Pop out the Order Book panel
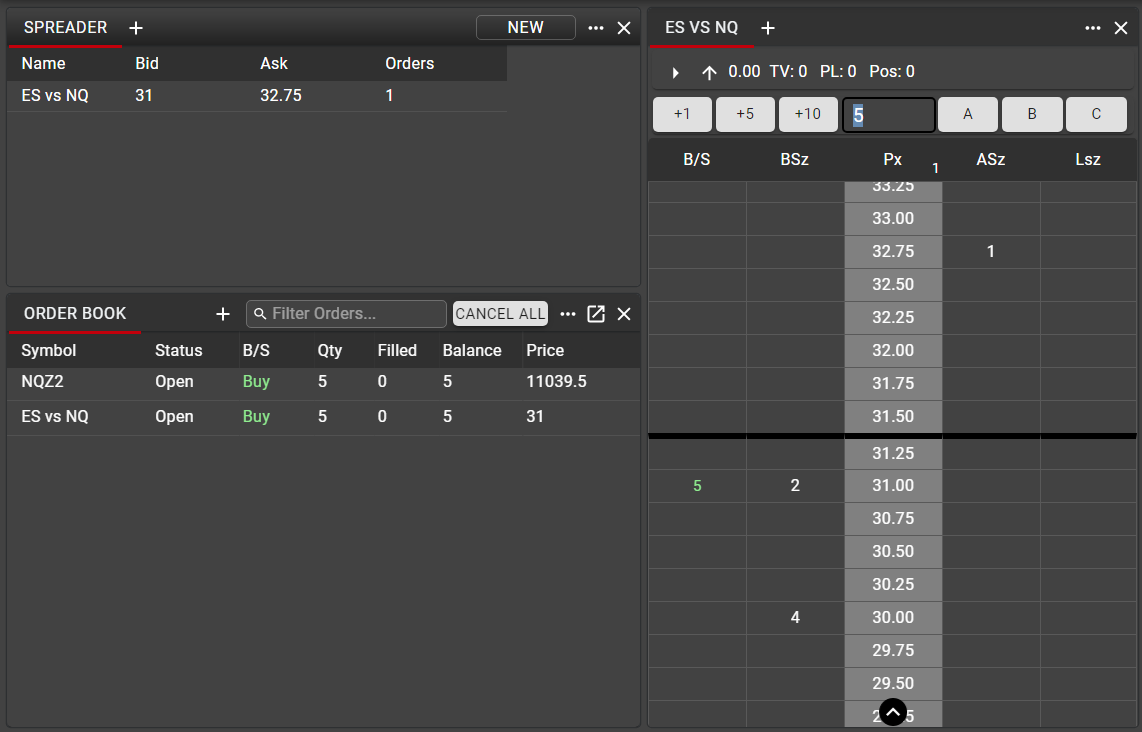1142x732 pixels. click(x=596, y=314)
